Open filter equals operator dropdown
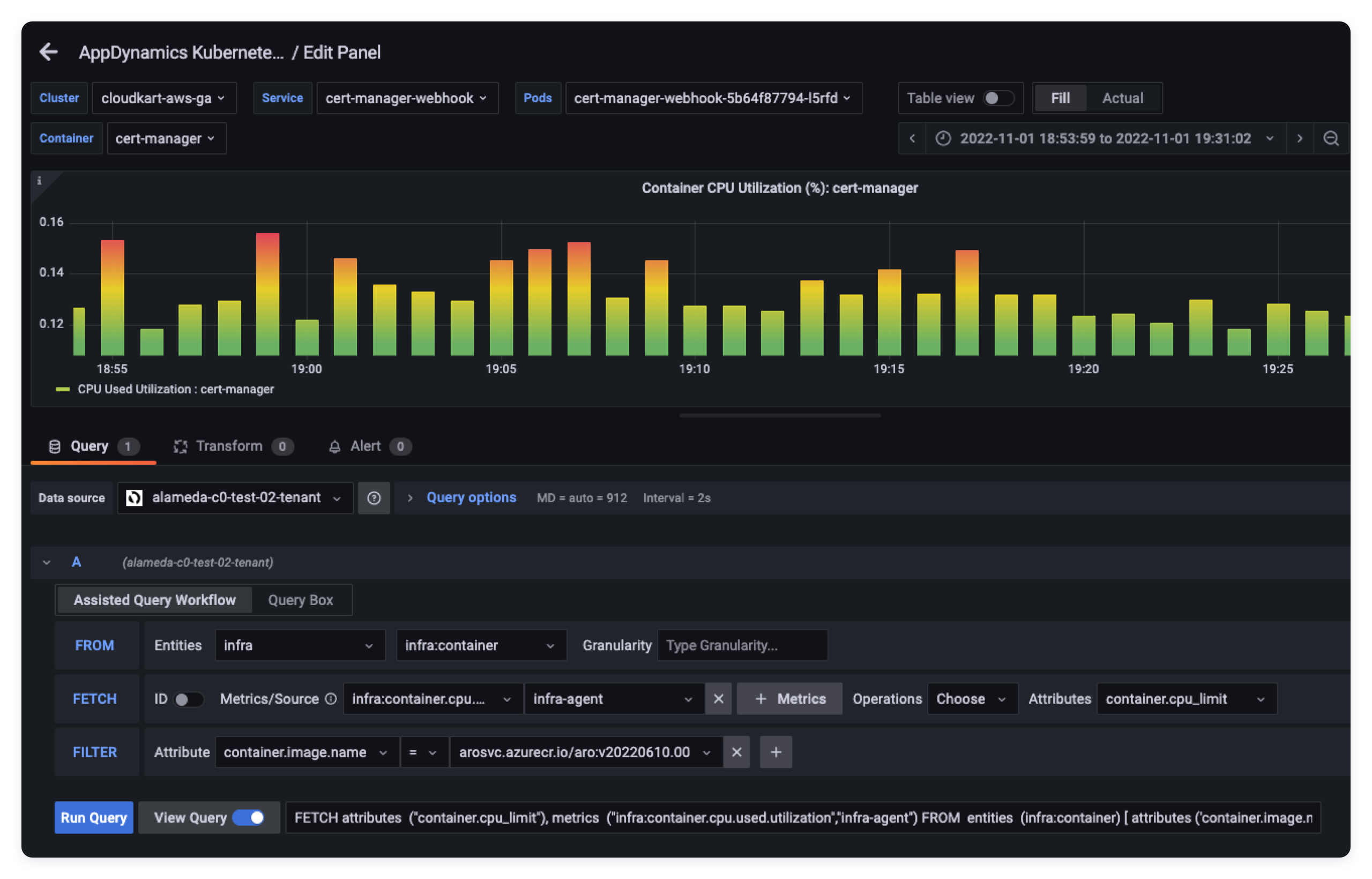Viewport: 1372px width, 879px height. pos(423,752)
